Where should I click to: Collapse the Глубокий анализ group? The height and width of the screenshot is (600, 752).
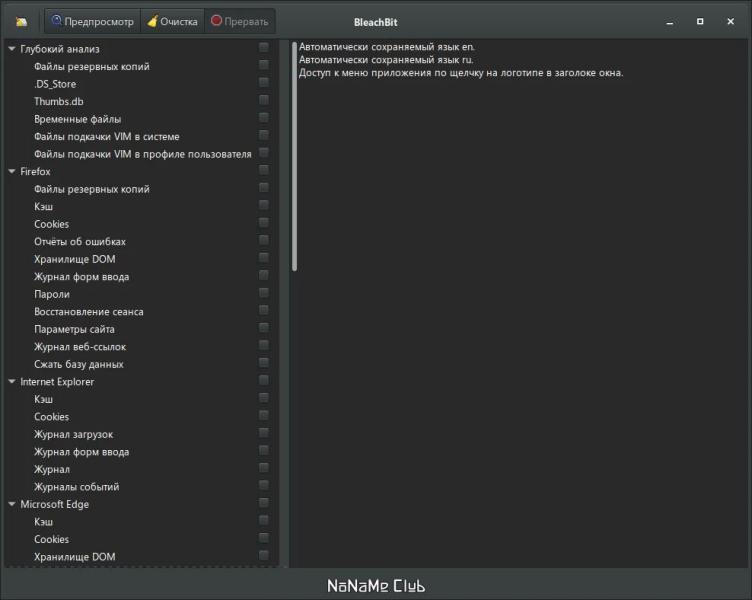12,48
